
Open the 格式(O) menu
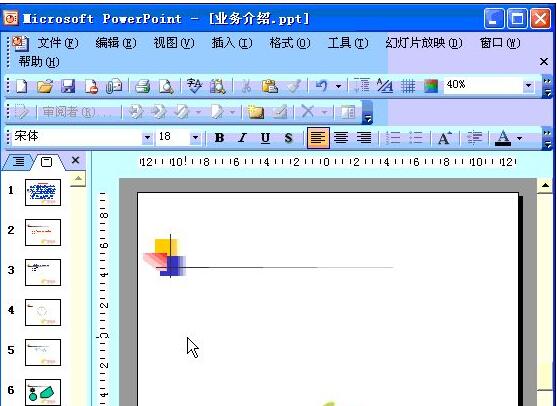click(x=290, y=43)
